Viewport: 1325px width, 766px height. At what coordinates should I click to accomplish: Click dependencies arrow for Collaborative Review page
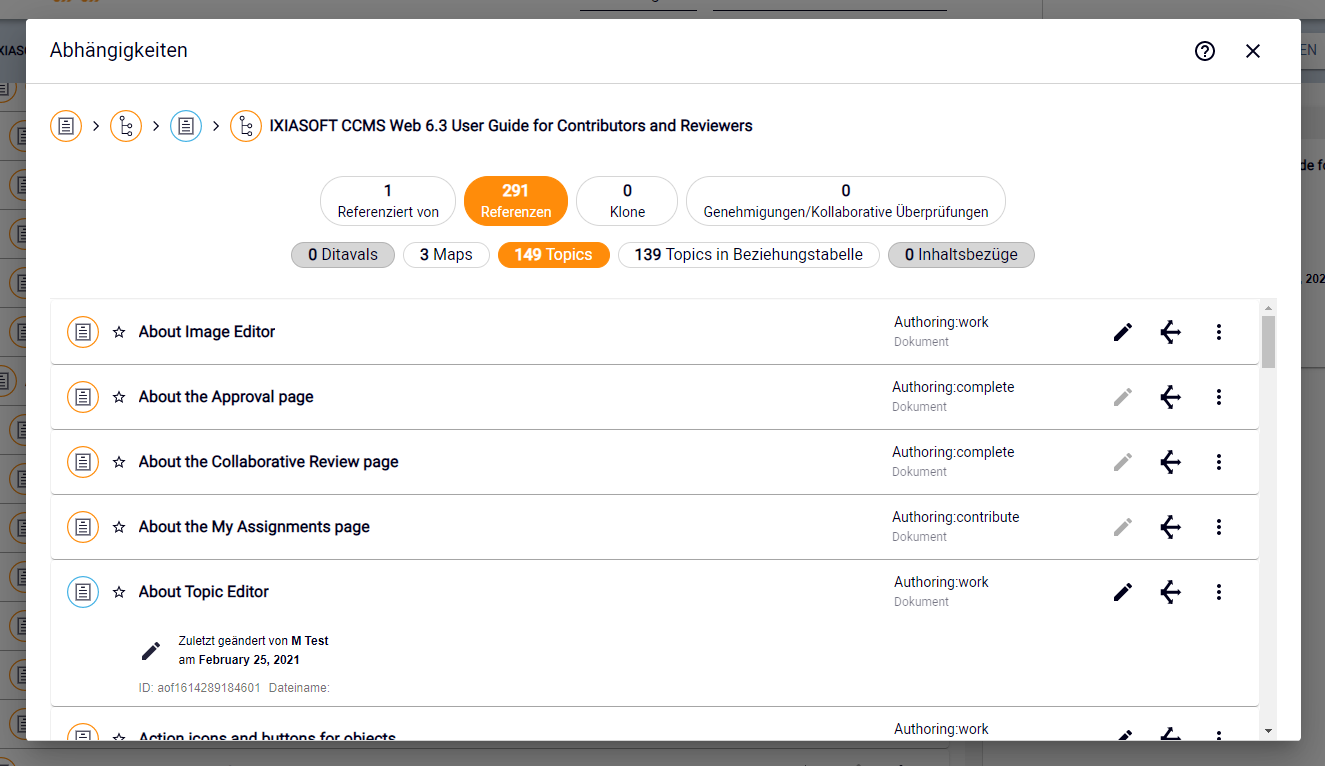[1171, 462]
